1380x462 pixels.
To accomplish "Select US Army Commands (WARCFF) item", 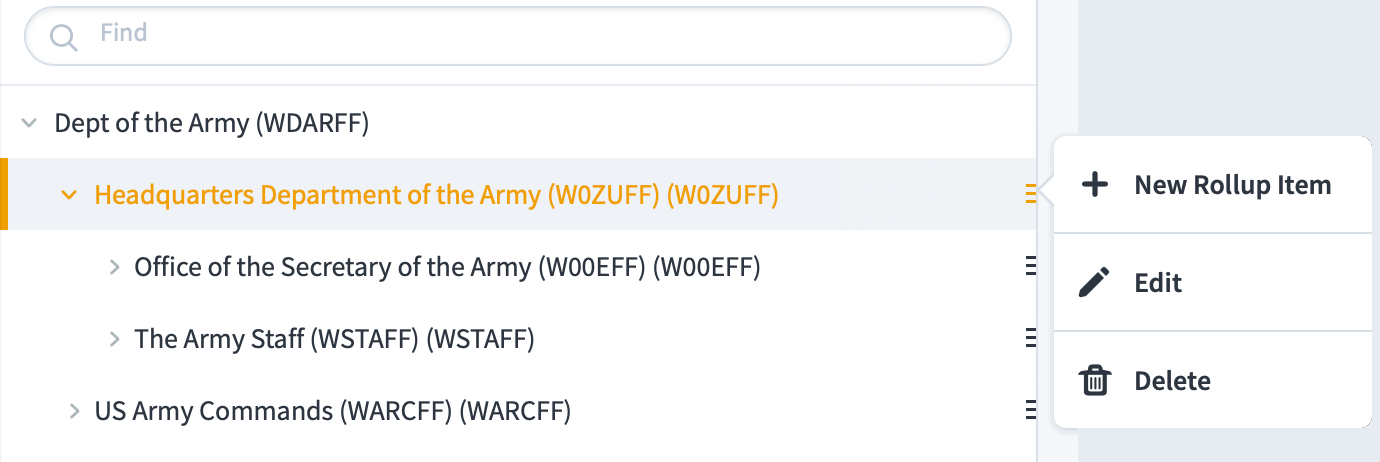I will 333,411.
